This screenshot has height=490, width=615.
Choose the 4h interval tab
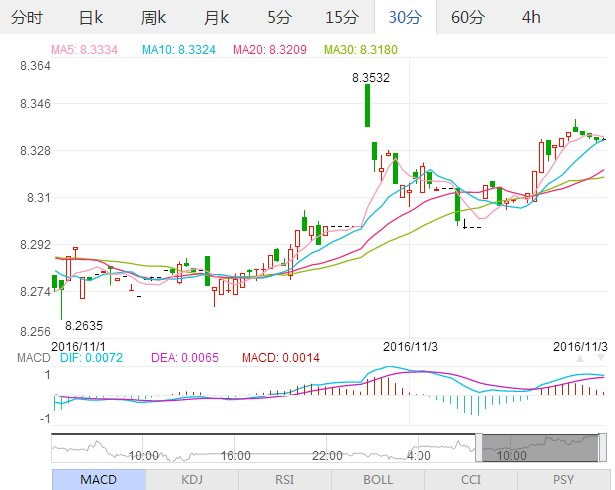pyautogui.click(x=531, y=17)
